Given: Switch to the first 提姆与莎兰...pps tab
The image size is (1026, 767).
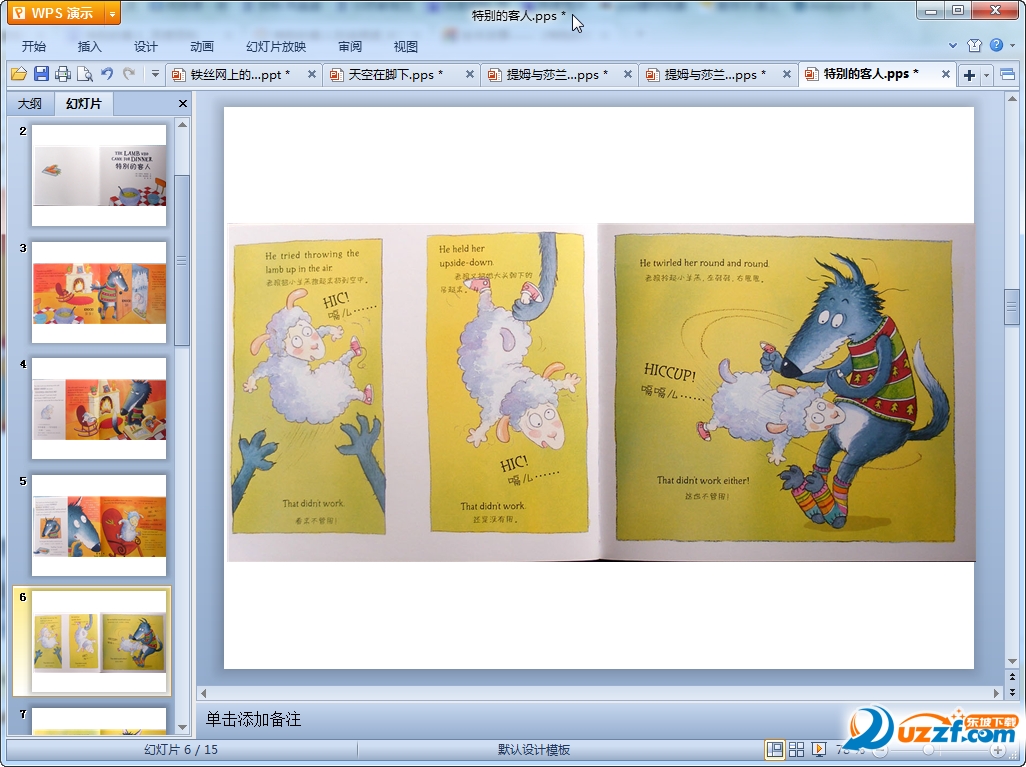Looking at the screenshot, I should [x=557, y=75].
